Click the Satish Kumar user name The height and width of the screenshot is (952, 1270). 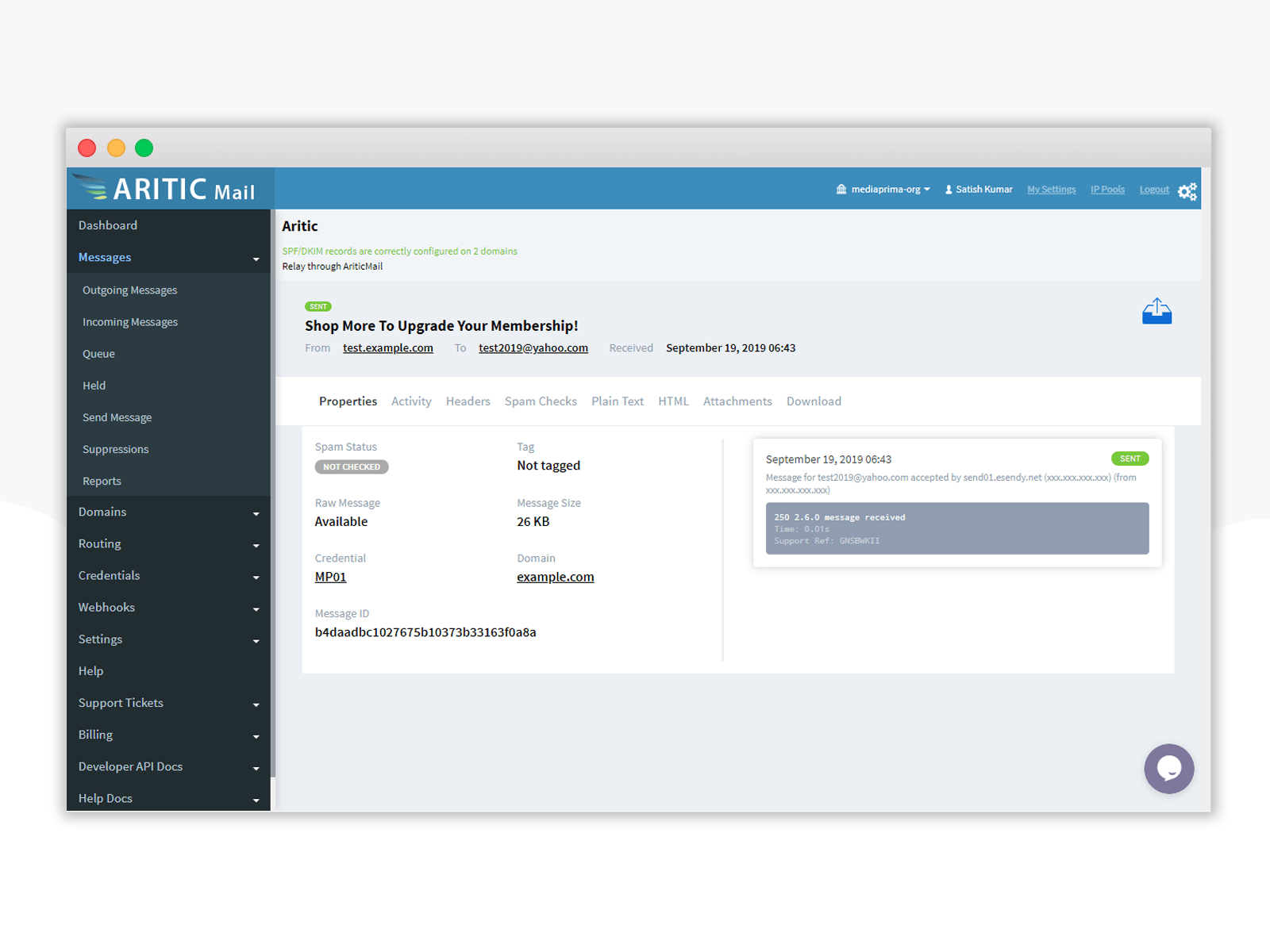983,190
